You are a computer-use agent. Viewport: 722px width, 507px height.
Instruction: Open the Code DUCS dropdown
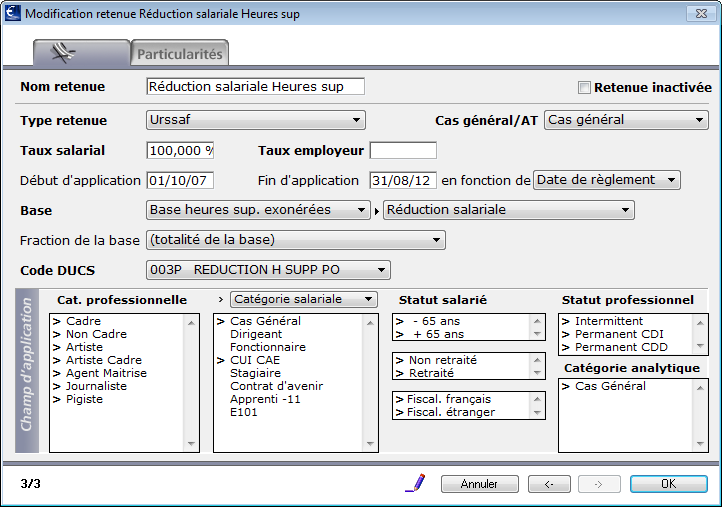coord(268,270)
